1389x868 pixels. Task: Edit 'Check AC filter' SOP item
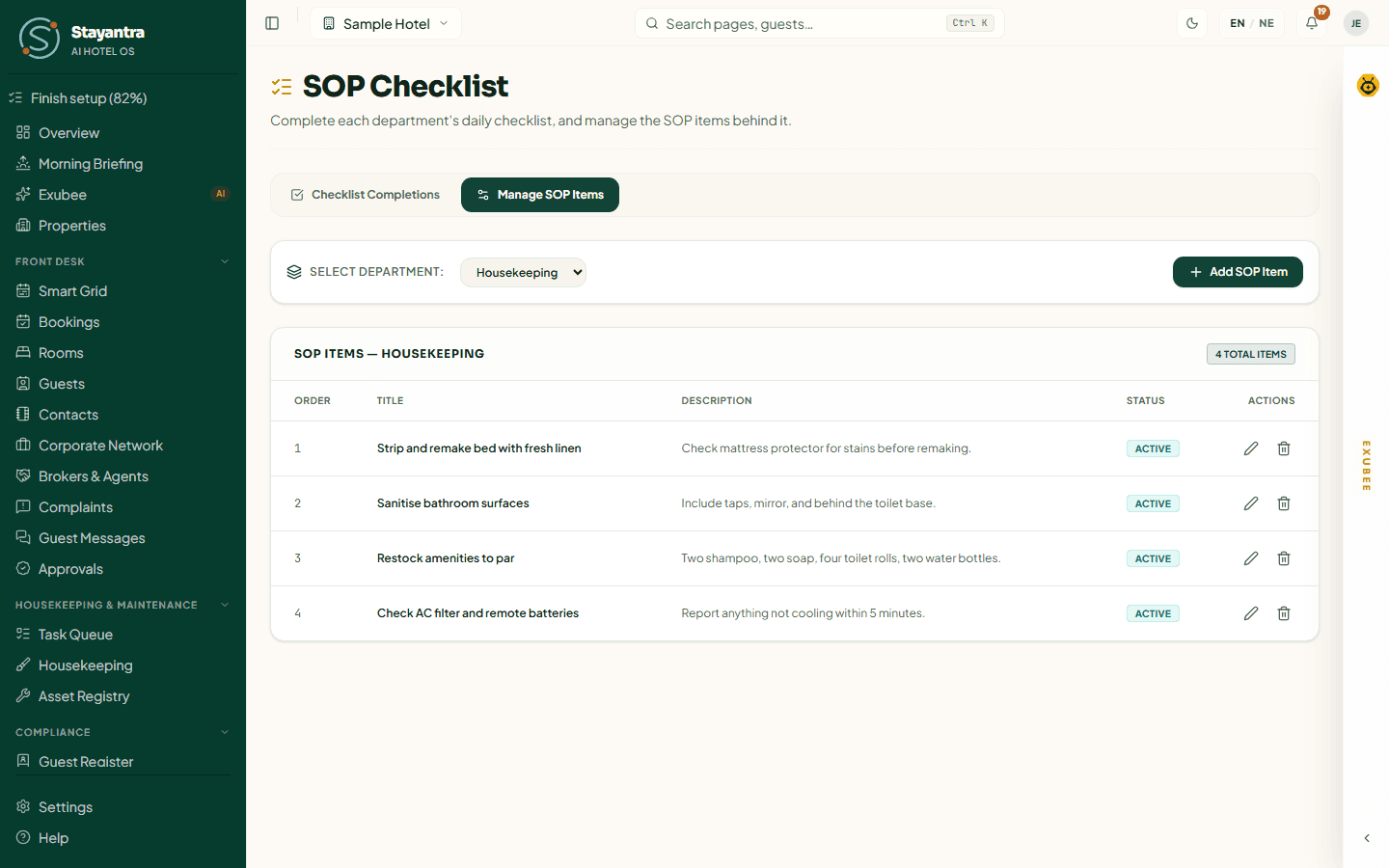coord(1251,613)
